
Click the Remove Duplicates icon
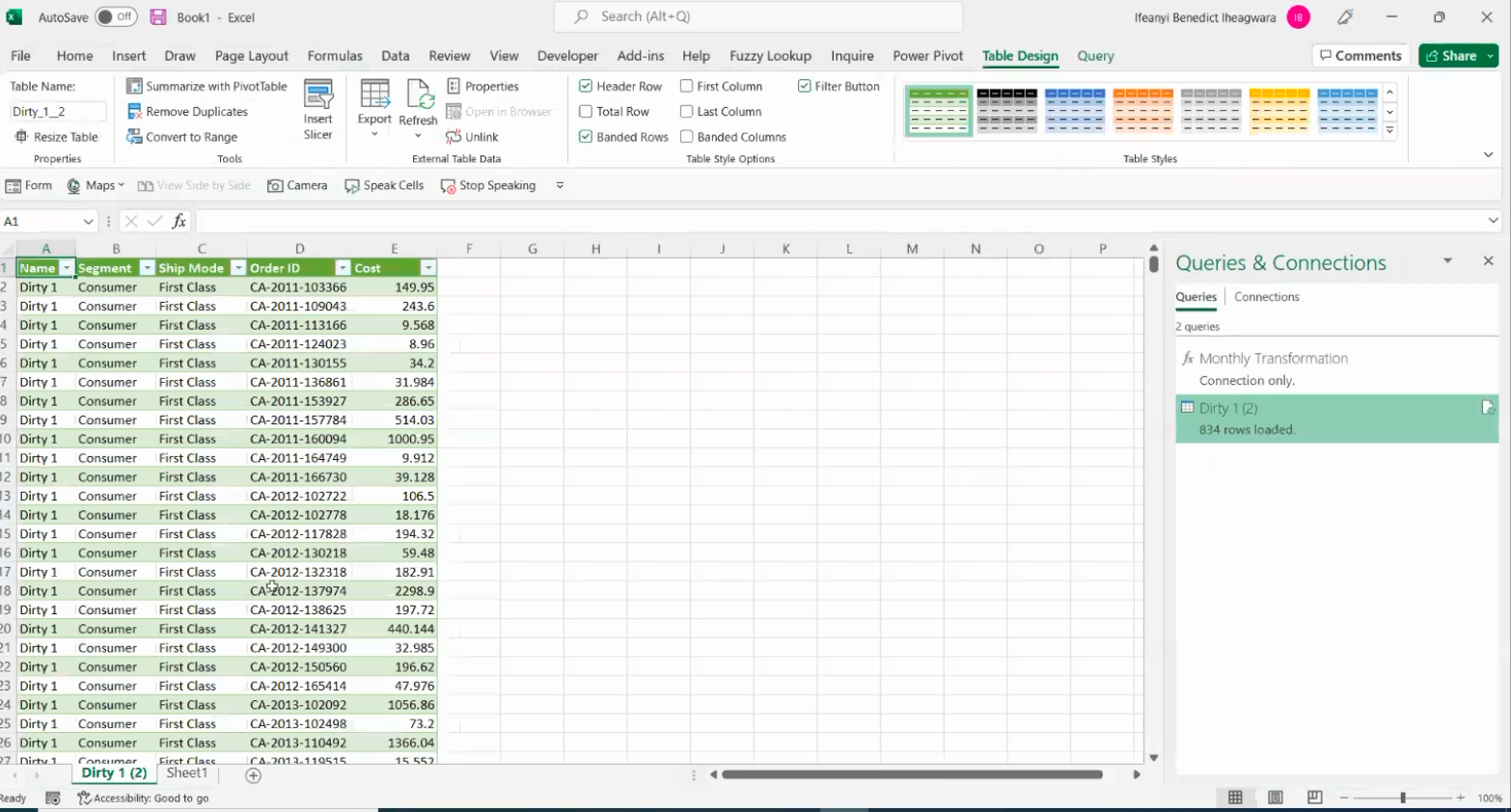point(135,112)
